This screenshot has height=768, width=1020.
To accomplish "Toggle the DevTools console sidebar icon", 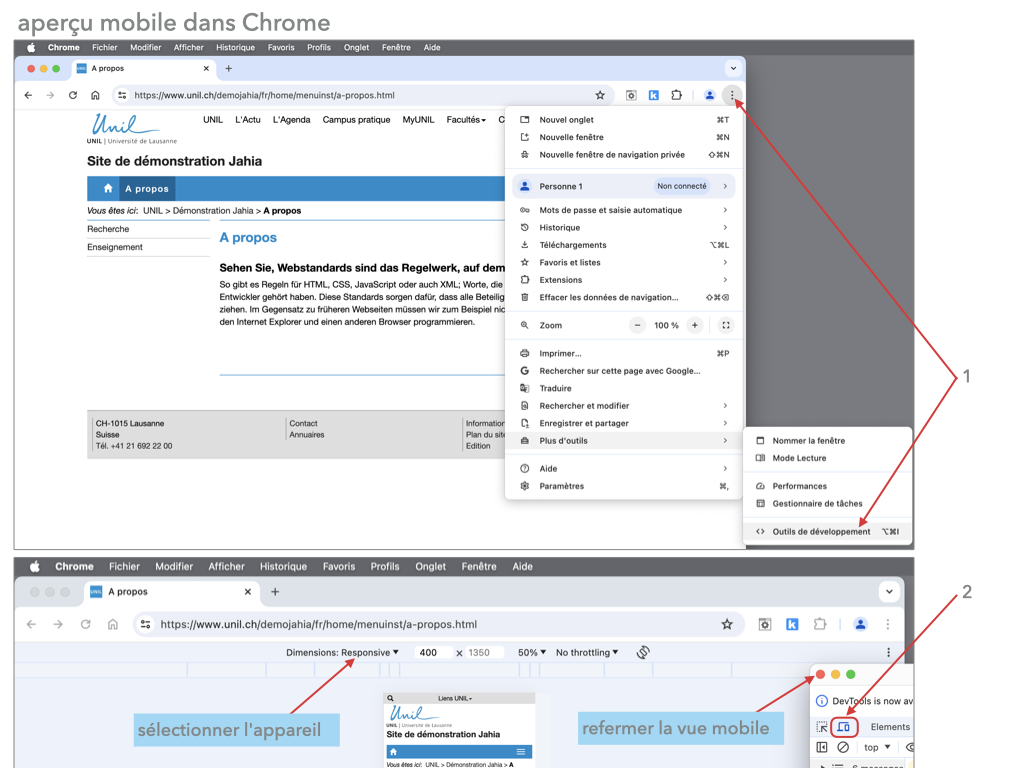I will pos(822,747).
